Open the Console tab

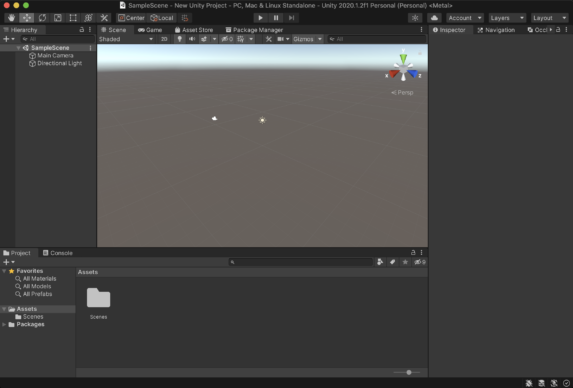(58, 253)
